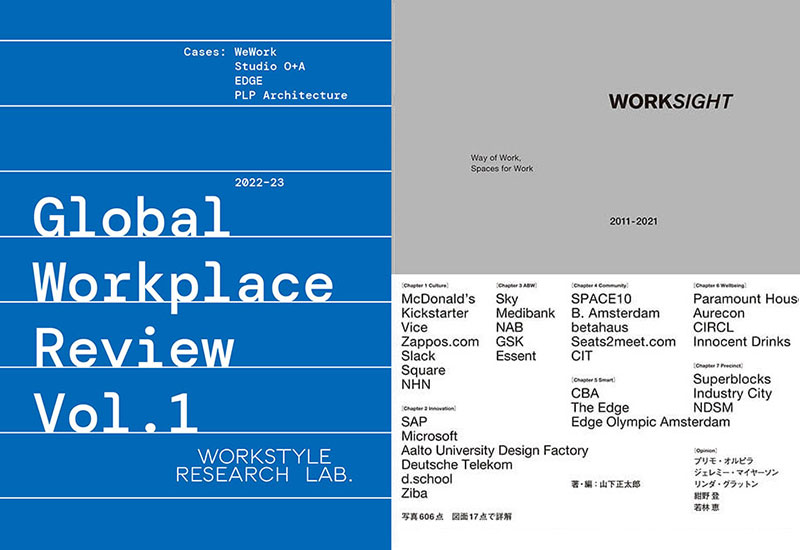Click the 'Way of Work, Spaces for Work' subtitle
Screen dimensions: 800x550
502,163
